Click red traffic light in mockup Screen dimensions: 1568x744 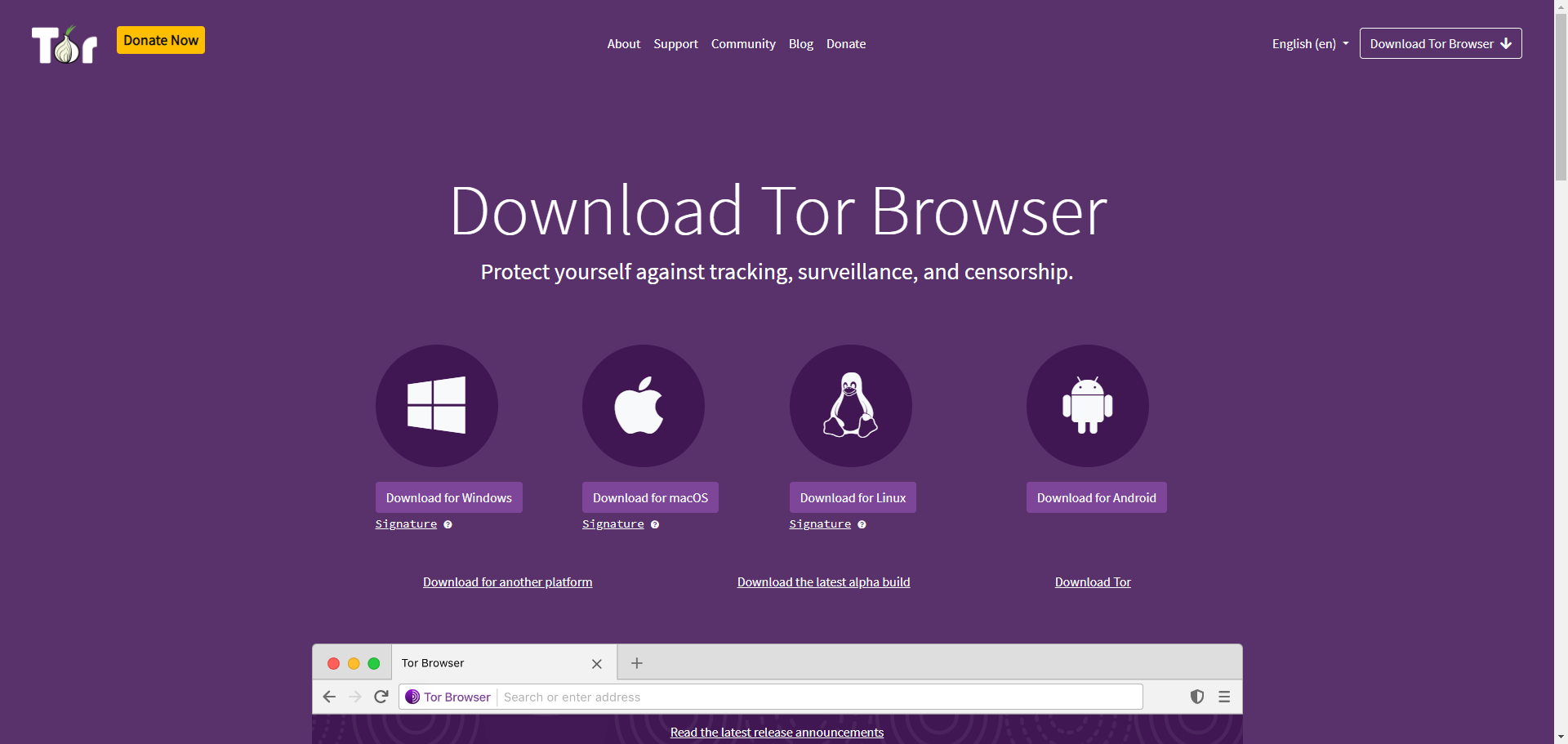click(333, 663)
